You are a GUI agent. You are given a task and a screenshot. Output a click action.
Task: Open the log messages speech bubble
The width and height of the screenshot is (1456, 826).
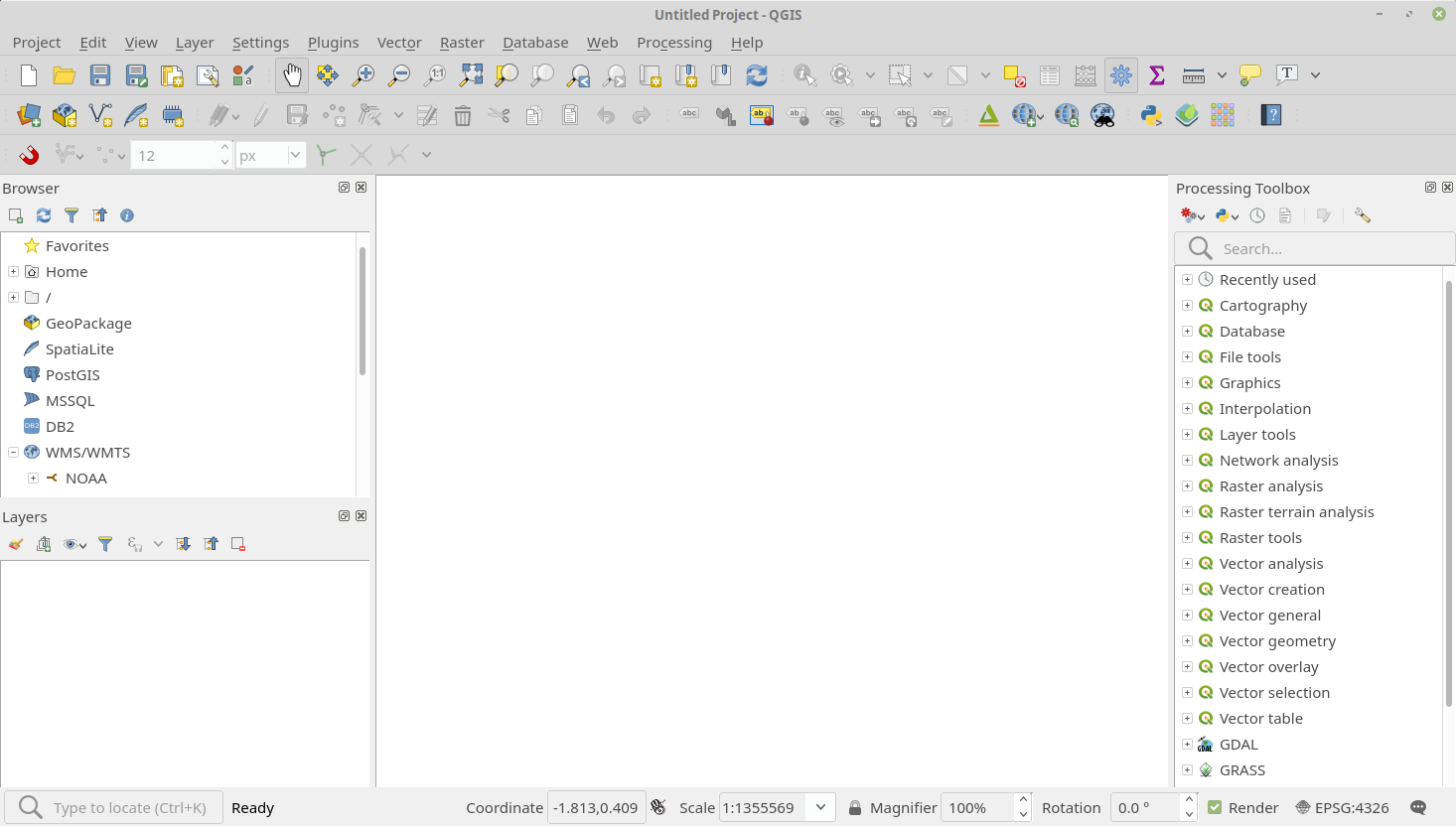tap(1418, 808)
